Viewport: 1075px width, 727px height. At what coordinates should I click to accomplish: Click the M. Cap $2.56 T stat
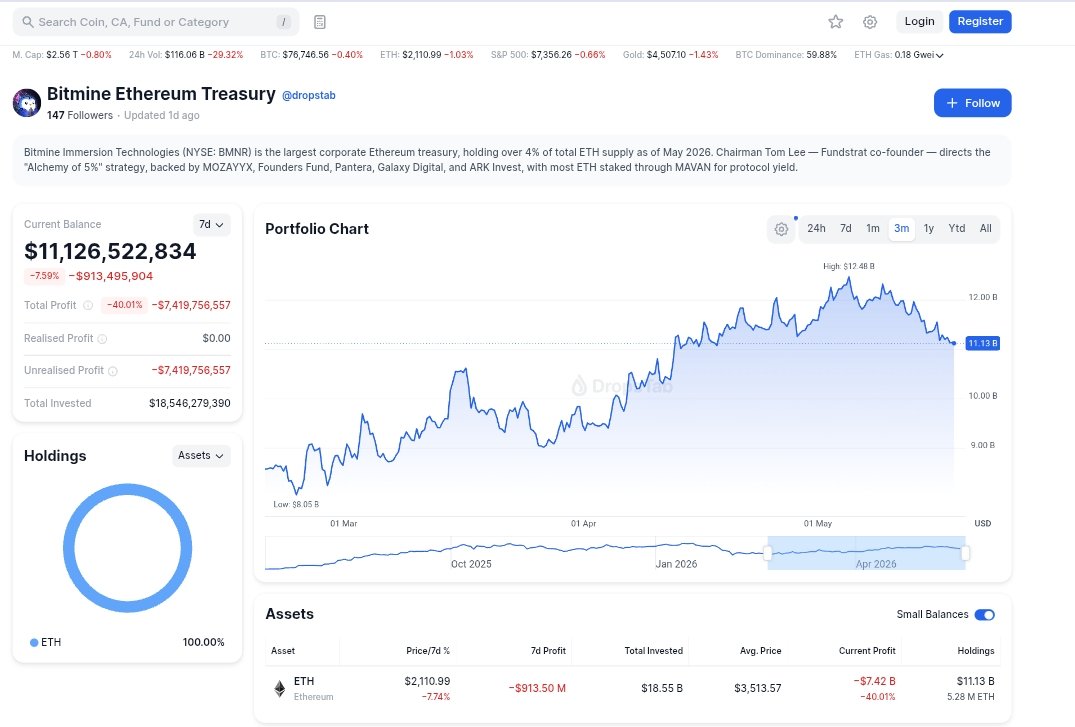(x=62, y=55)
